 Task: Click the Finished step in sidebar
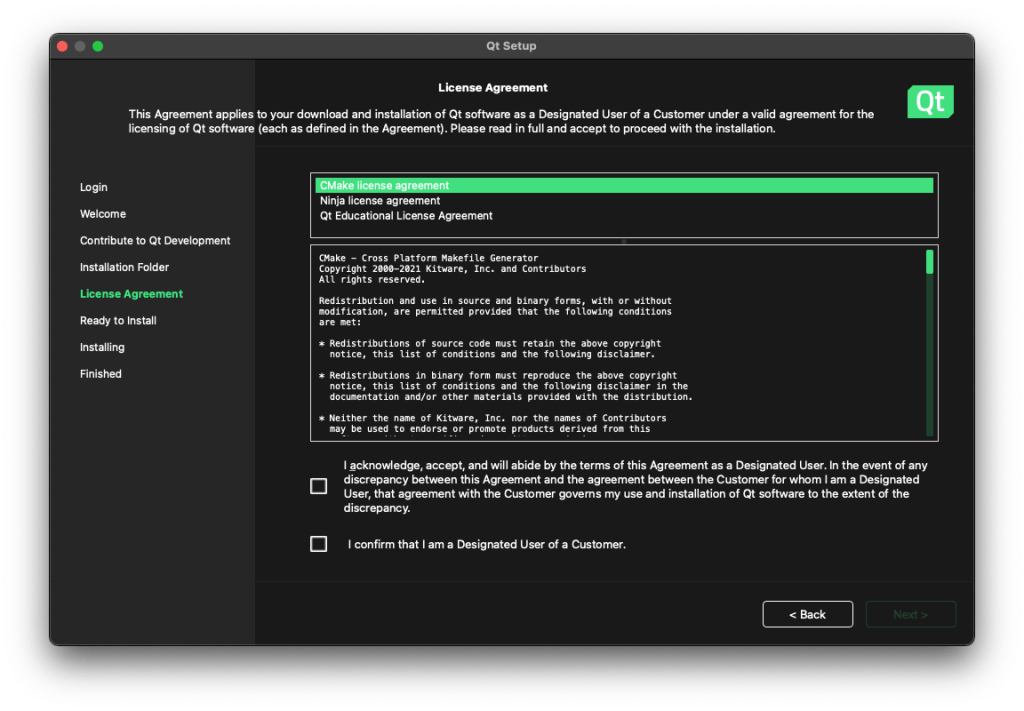101,374
